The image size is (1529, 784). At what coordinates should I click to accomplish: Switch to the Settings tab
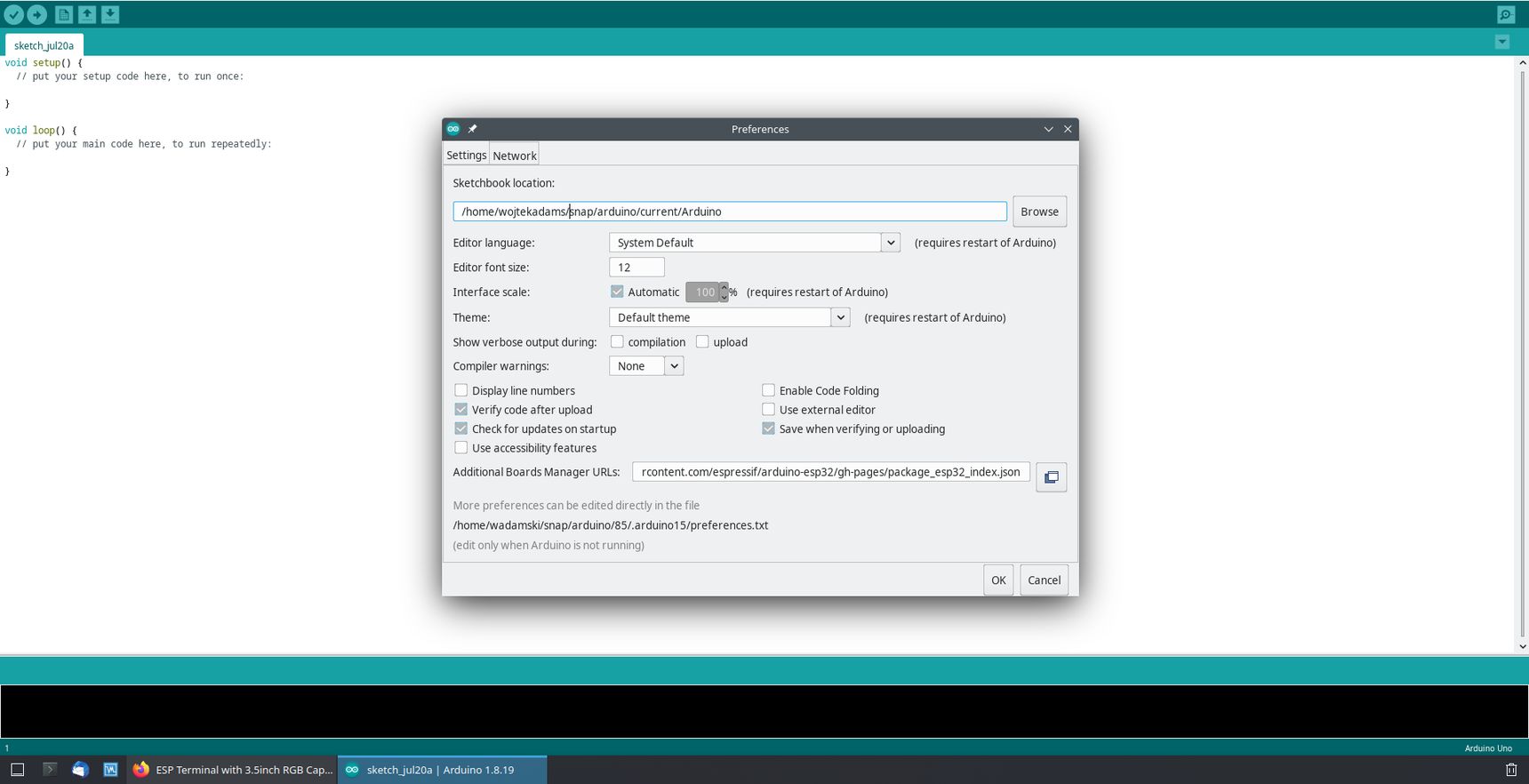pos(467,155)
